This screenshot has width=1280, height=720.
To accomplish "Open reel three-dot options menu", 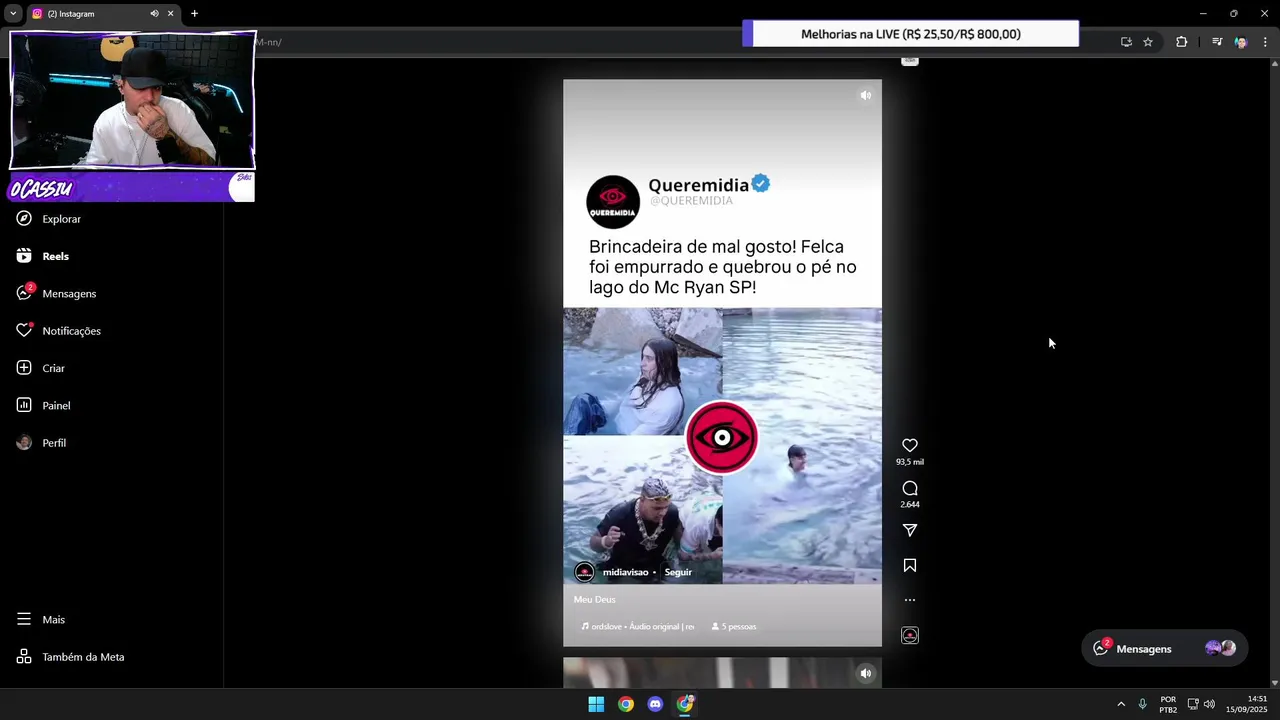I will pos(910,600).
